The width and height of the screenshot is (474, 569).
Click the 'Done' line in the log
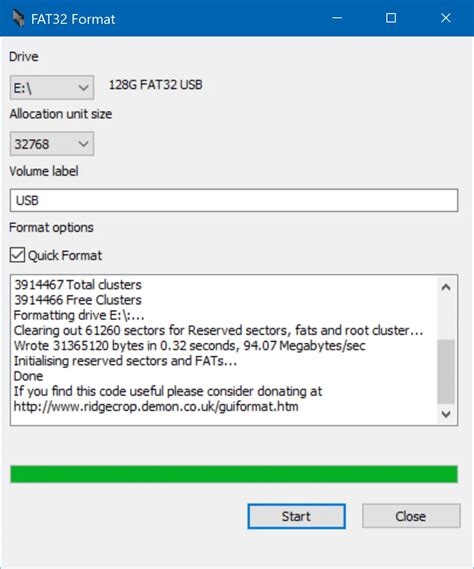pos(28,376)
